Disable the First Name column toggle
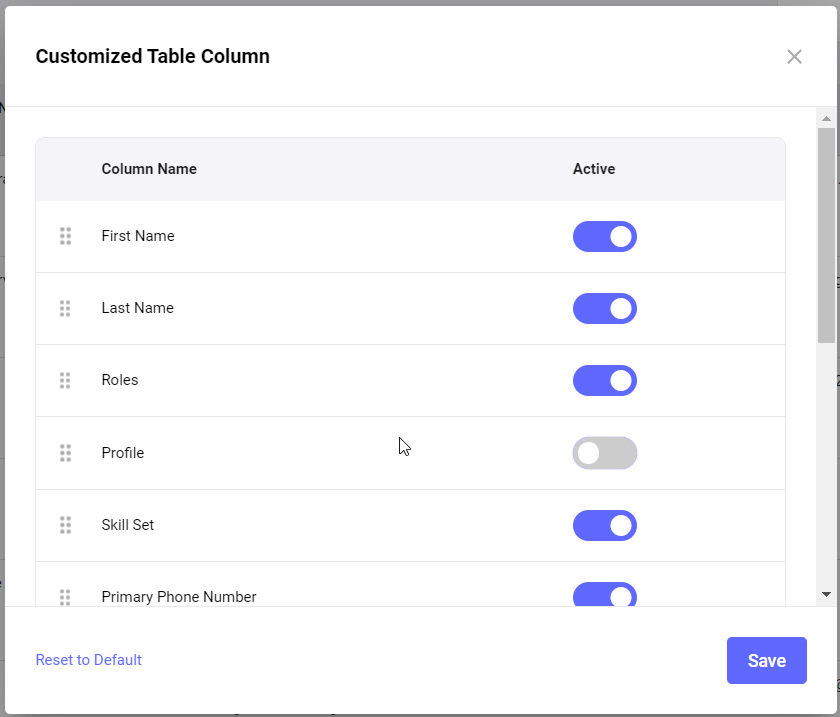The width and height of the screenshot is (840, 717). (605, 236)
